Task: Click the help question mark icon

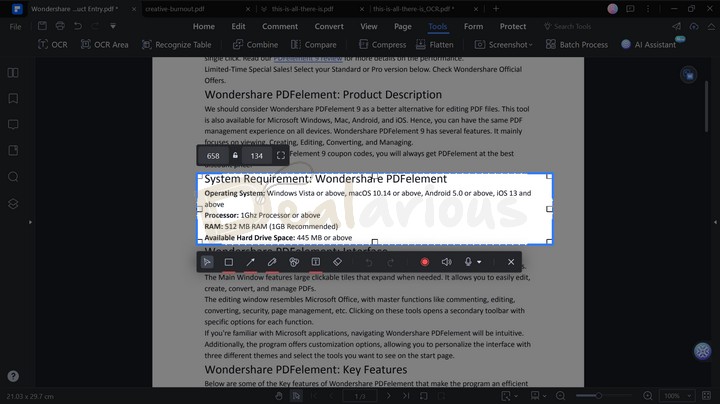Action: (13, 376)
